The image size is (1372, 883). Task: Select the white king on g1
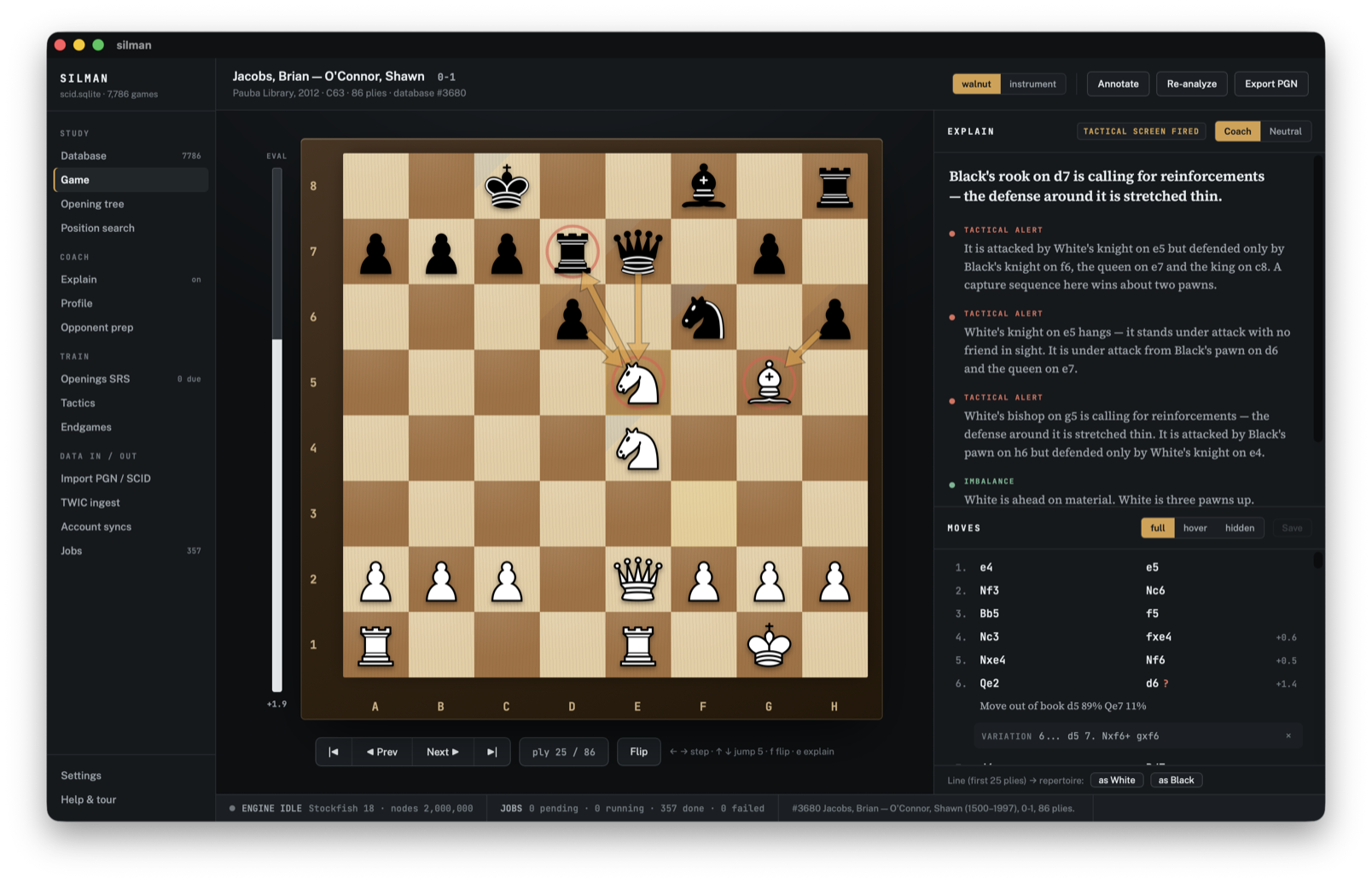tap(769, 645)
